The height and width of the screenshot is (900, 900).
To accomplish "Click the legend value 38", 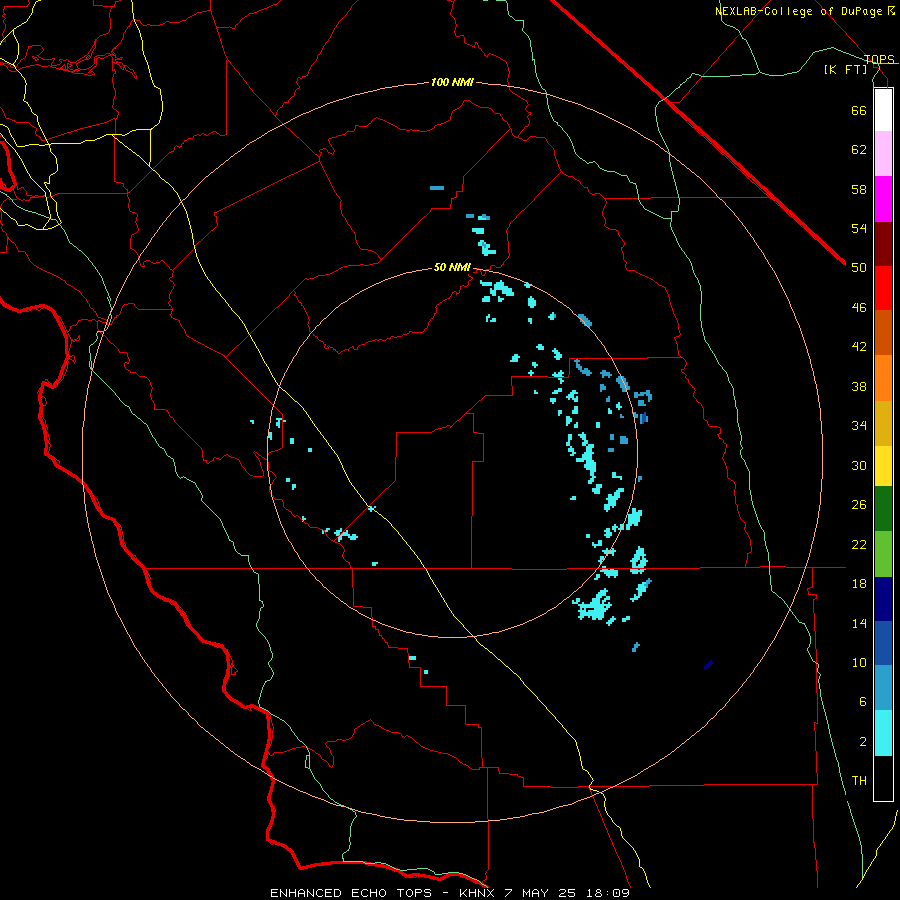I will tap(859, 386).
